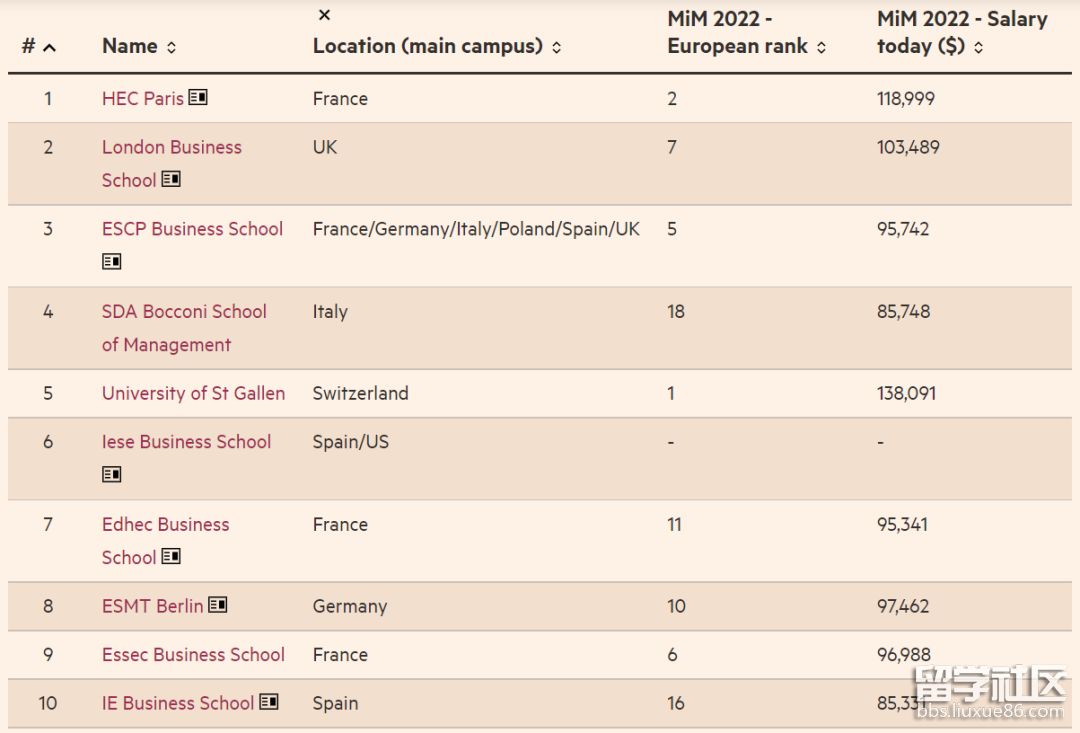Viewport: 1080px width, 733px height.
Task: Open the HEC Paris link
Action: tap(143, 98)
